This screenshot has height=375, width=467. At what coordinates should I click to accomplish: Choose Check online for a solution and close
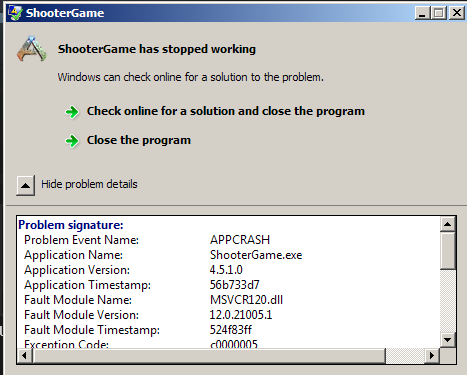tap(226, 111)
